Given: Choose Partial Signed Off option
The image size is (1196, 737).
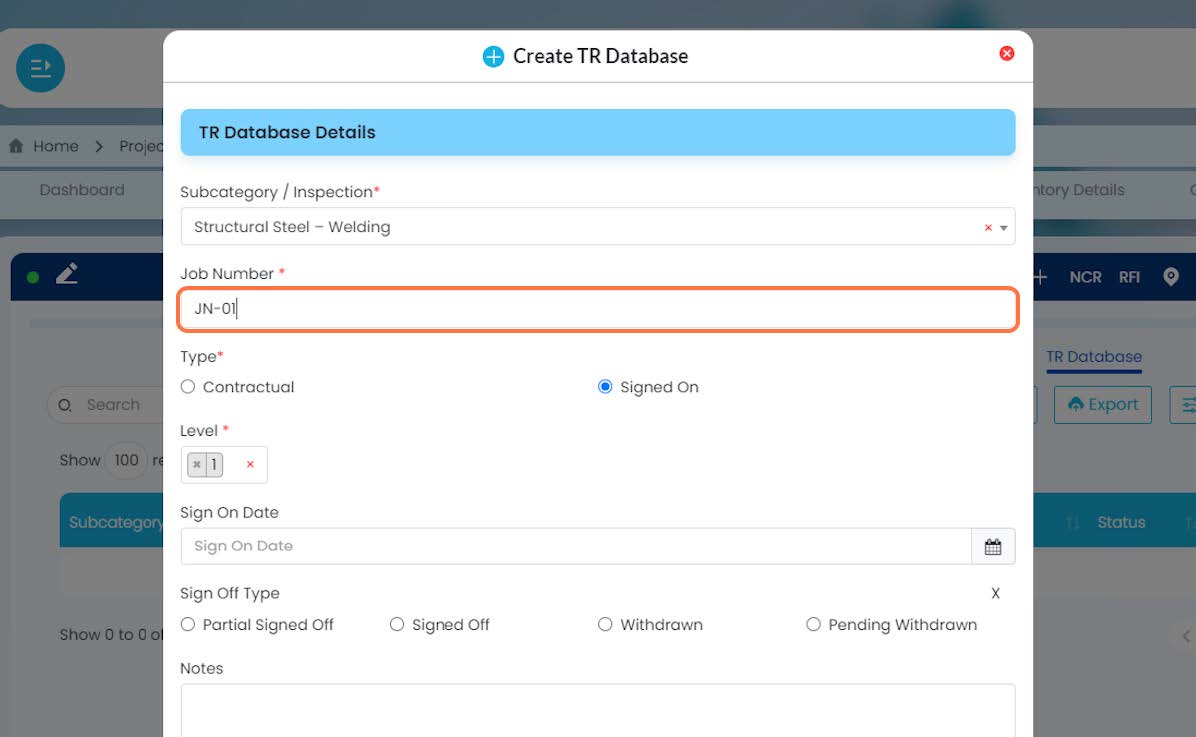Looking at the screenshot, I should pyautogui.click(x=188, y=624).
